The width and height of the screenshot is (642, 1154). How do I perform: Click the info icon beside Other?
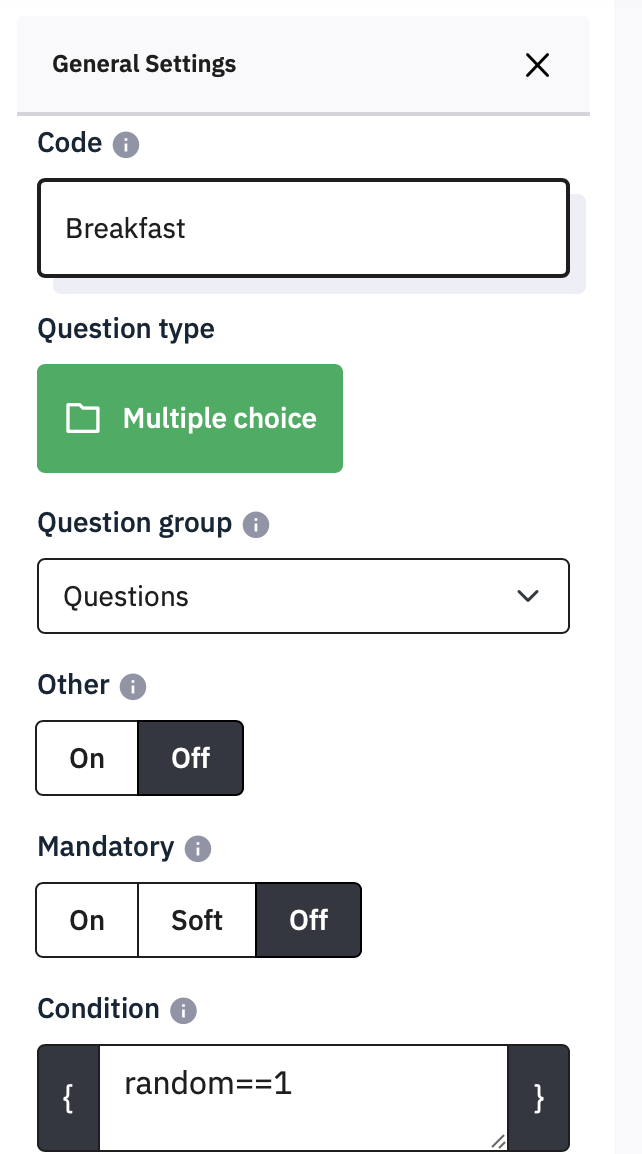click(x=133, y=687)
